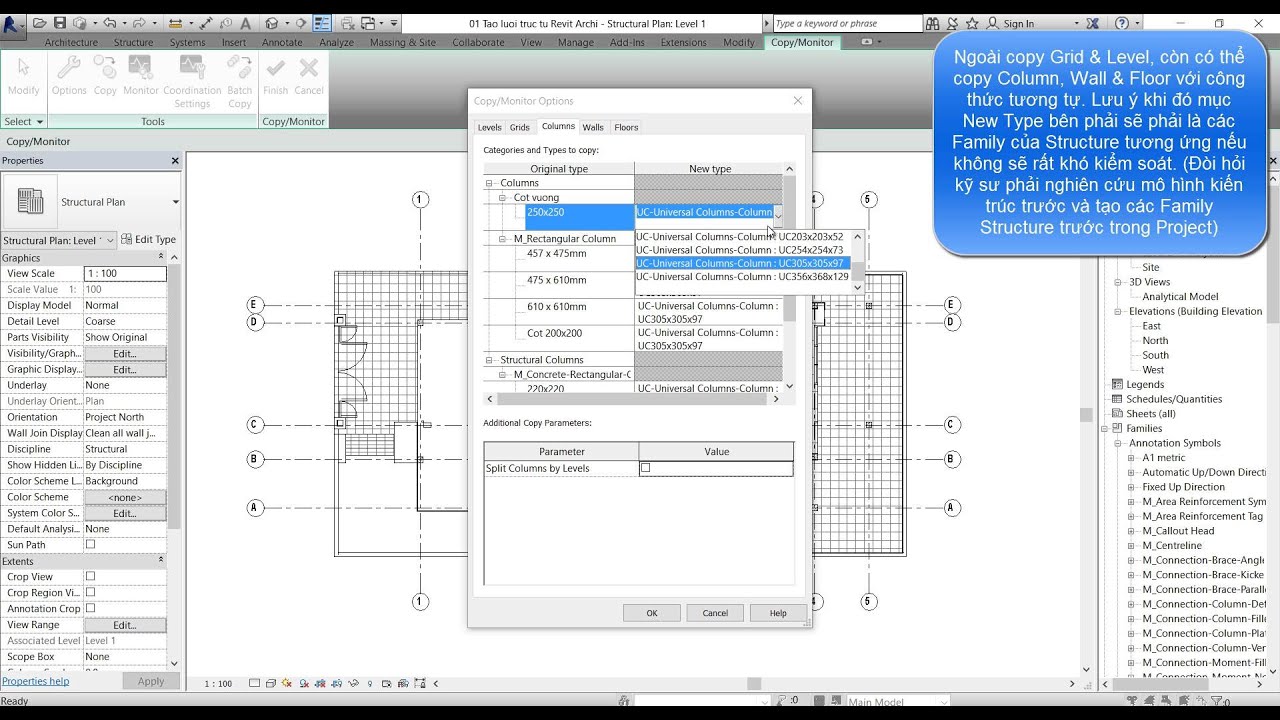Screen dimensions: 1280x720
Task: Collapse Structural Columns category node
Action: (x=489, y=360)
